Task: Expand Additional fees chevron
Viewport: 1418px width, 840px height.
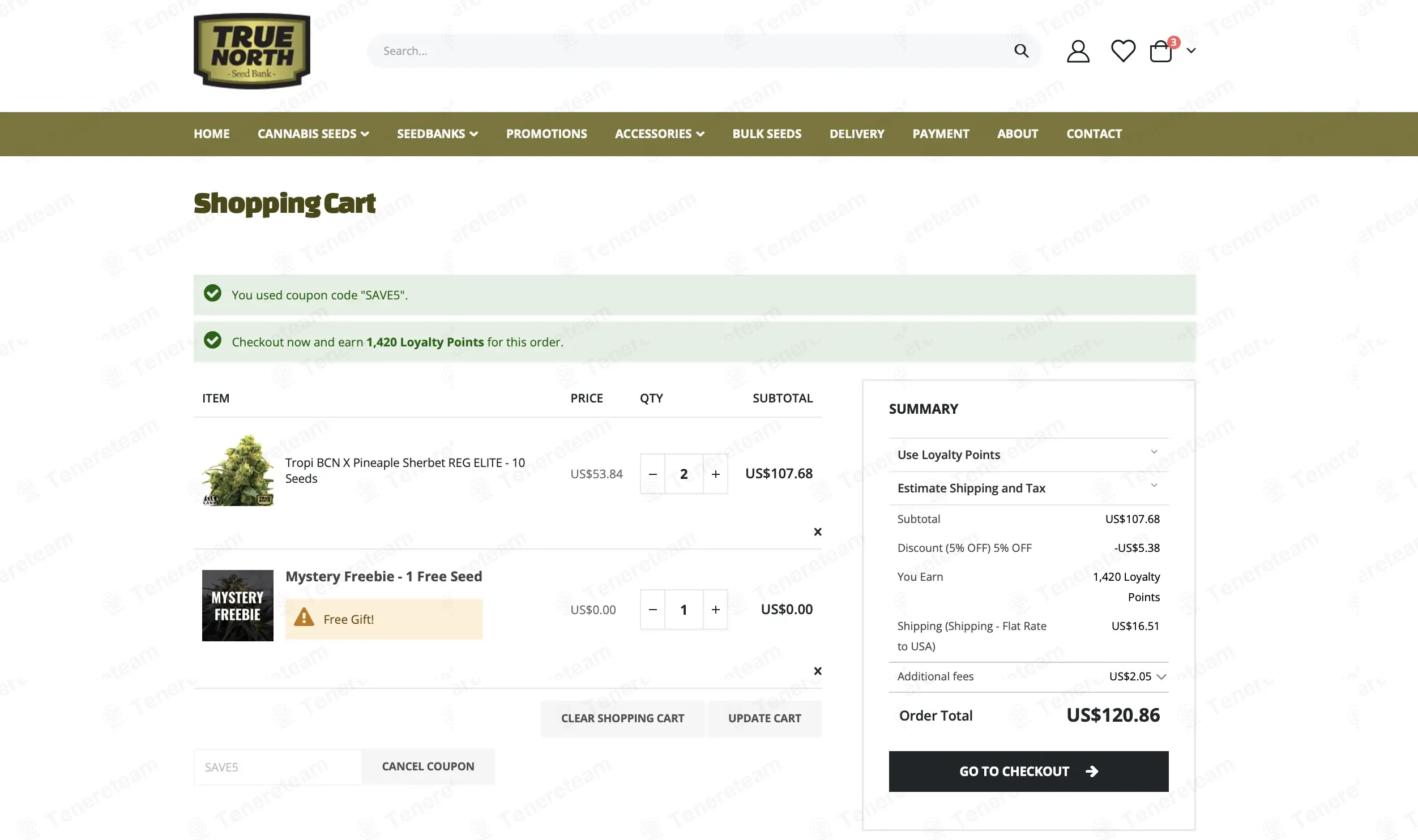Action: [1161, 677]
